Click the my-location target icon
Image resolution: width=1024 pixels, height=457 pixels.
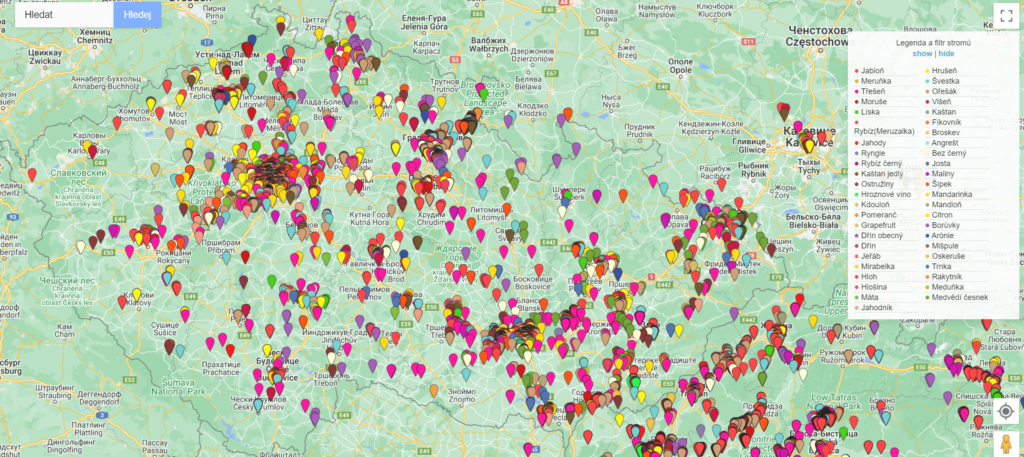pos(1006,411)
